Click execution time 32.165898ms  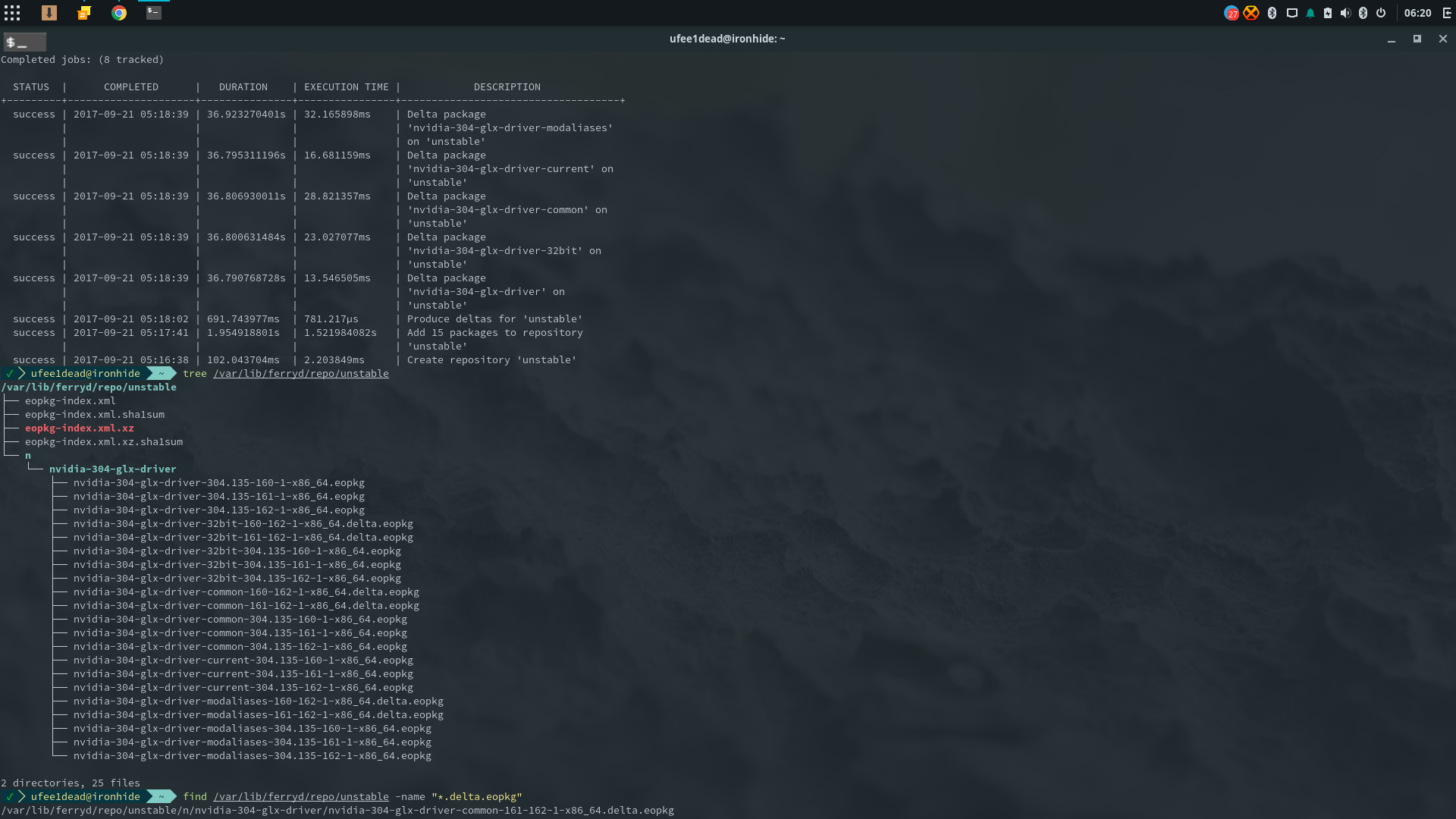click(337, 115)
